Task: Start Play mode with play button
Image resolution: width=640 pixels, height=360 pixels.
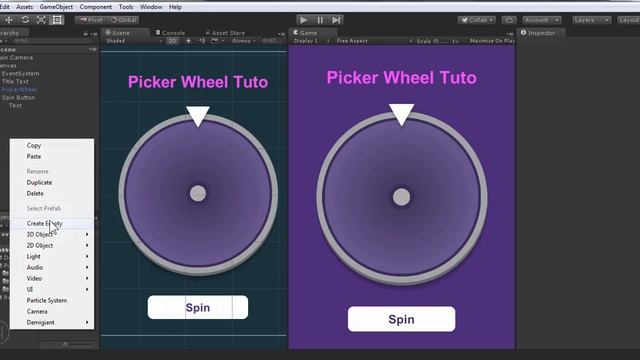Action: 303,20
